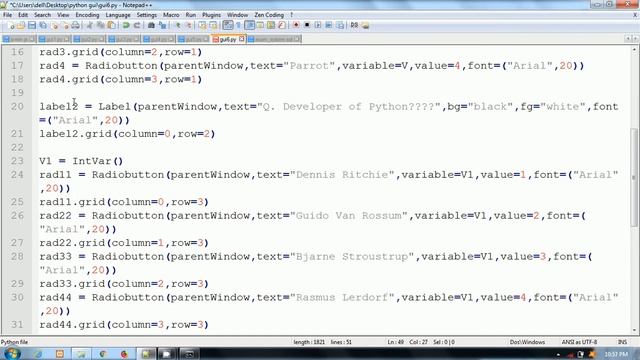Click in line 21 'label2.grid(column=0,row=2)'
This screenshot has width=640, height=360.
(127, 134)
